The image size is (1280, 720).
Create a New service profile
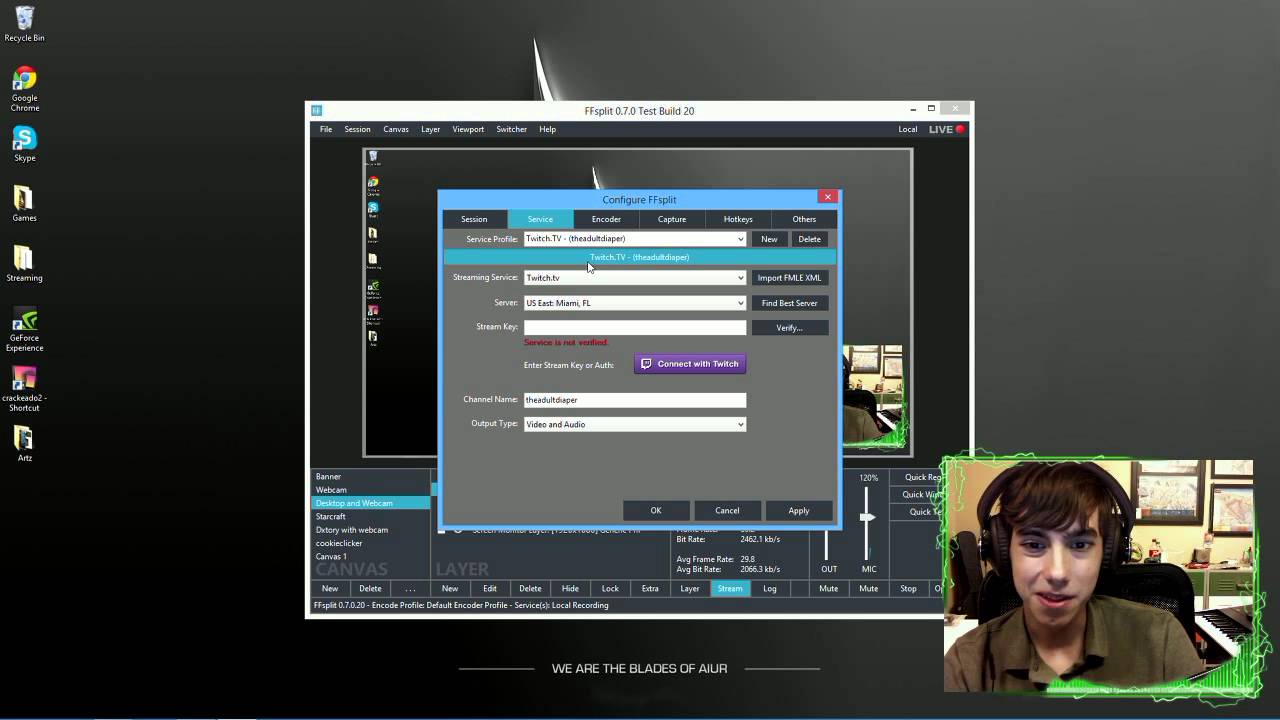769,239
